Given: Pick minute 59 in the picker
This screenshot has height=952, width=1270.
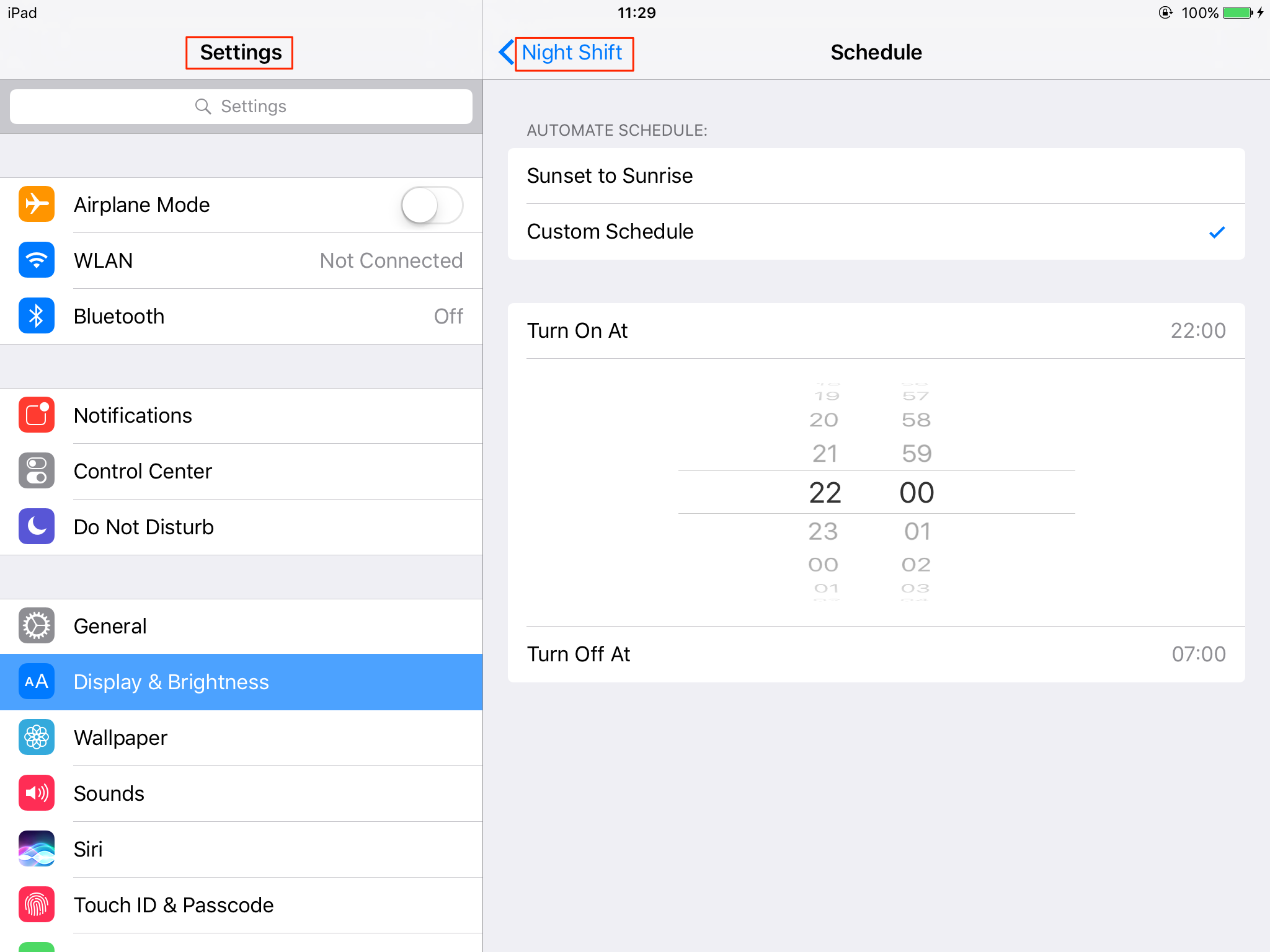Looking at the screenshot, I should click(917, 454).
